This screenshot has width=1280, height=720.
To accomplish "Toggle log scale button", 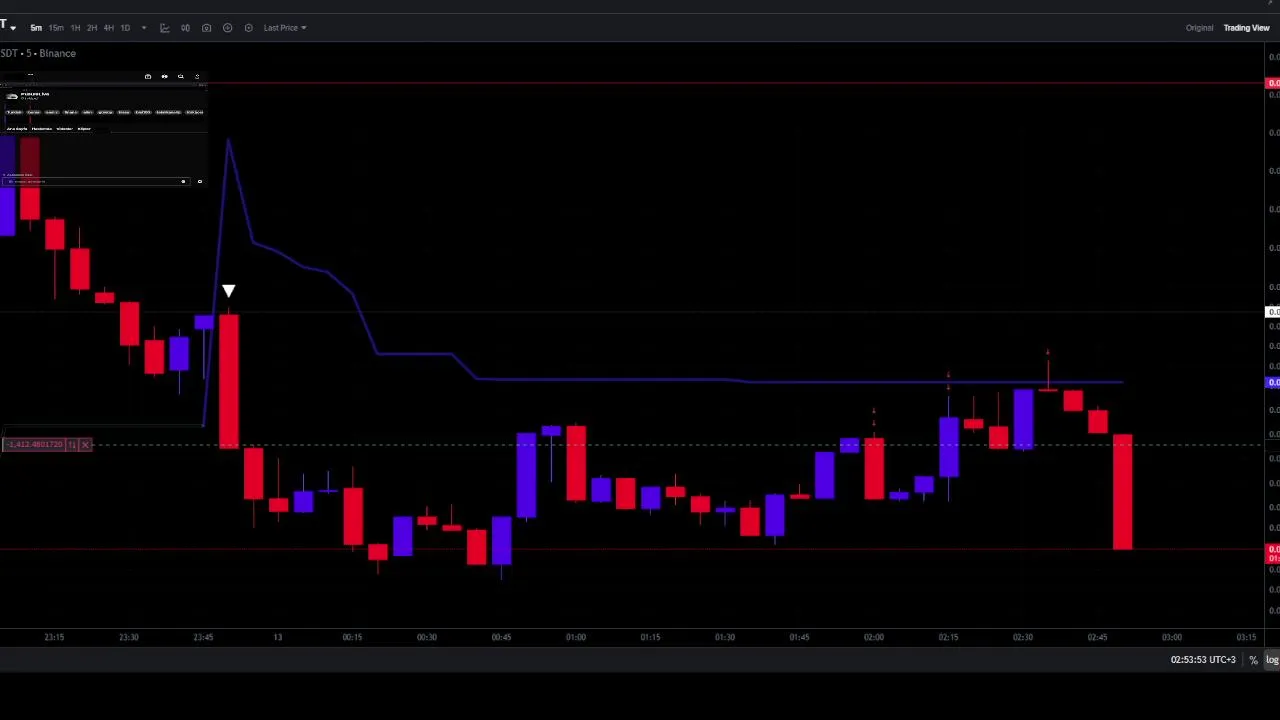I will coord(1272,660).
